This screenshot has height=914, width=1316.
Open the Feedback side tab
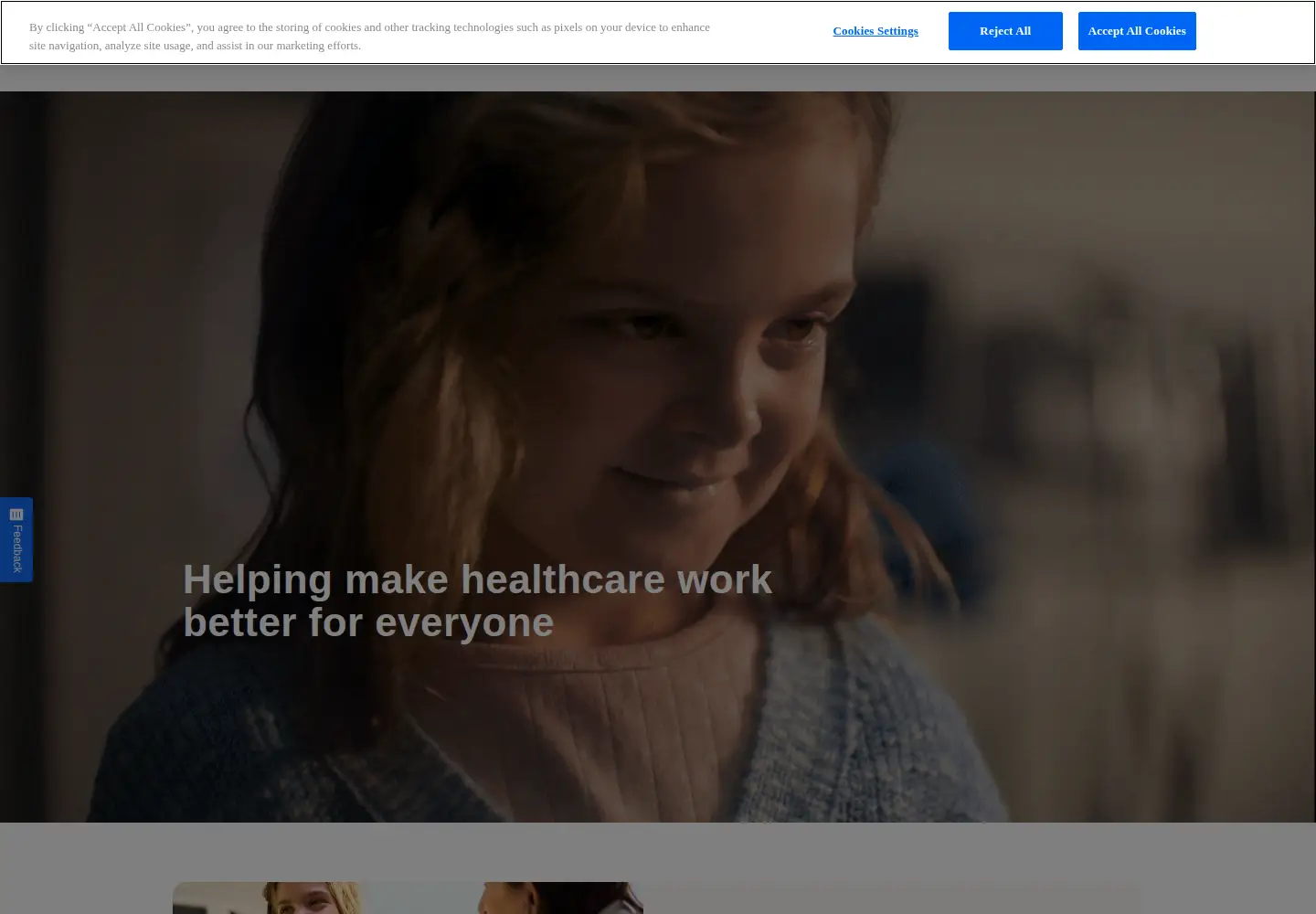16,539
